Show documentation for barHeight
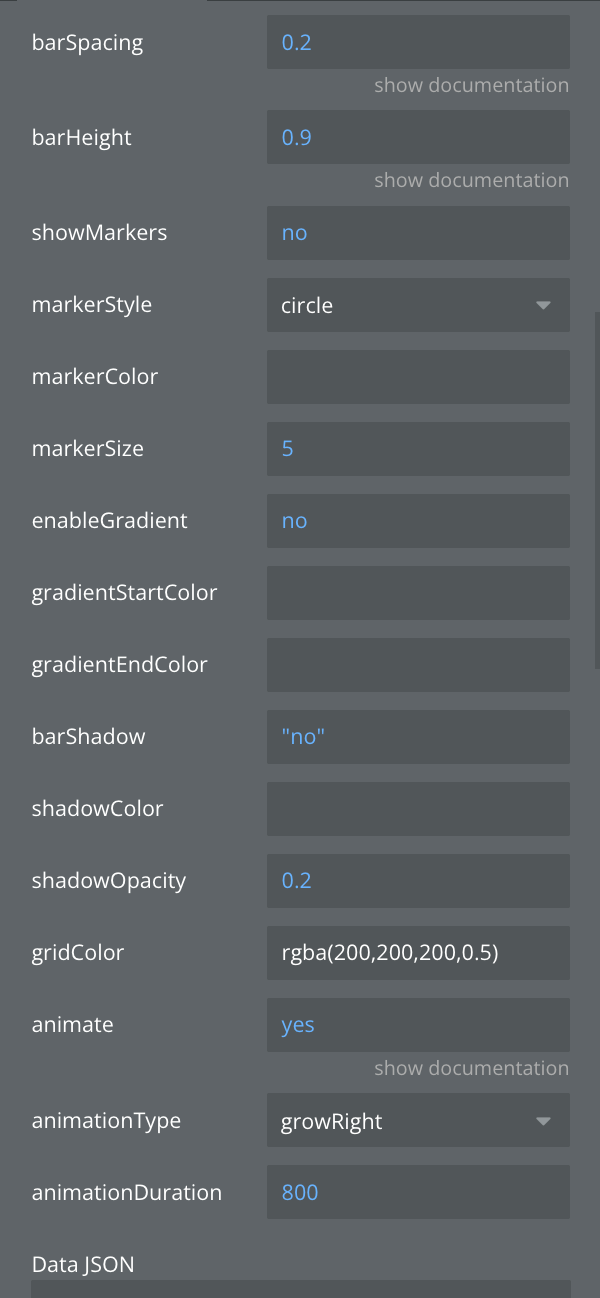Viewport: 600px width, 1298px height. (x=471, y=180)
